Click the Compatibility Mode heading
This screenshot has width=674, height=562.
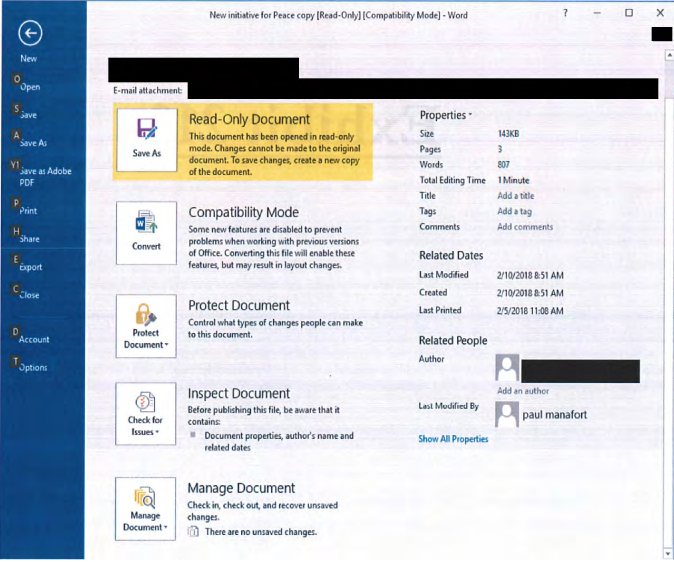tap(244, 212)
